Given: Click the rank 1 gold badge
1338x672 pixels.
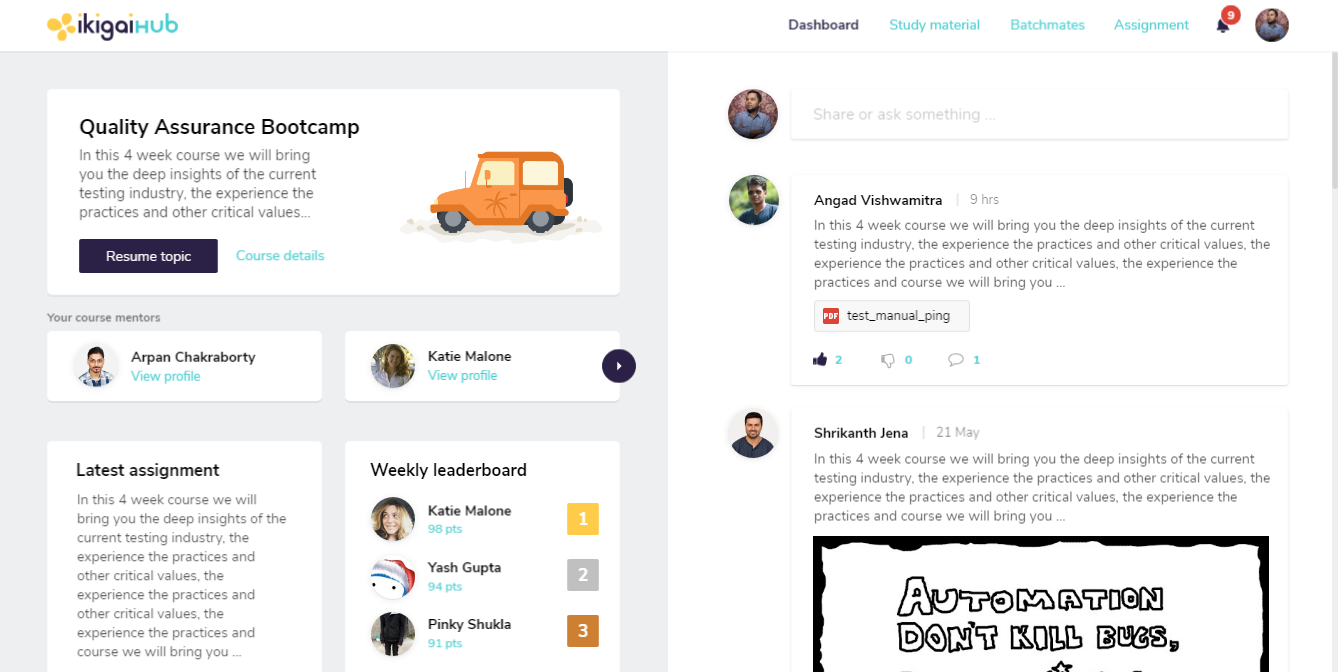Looking at the screenshot, I should click(583, 519).
